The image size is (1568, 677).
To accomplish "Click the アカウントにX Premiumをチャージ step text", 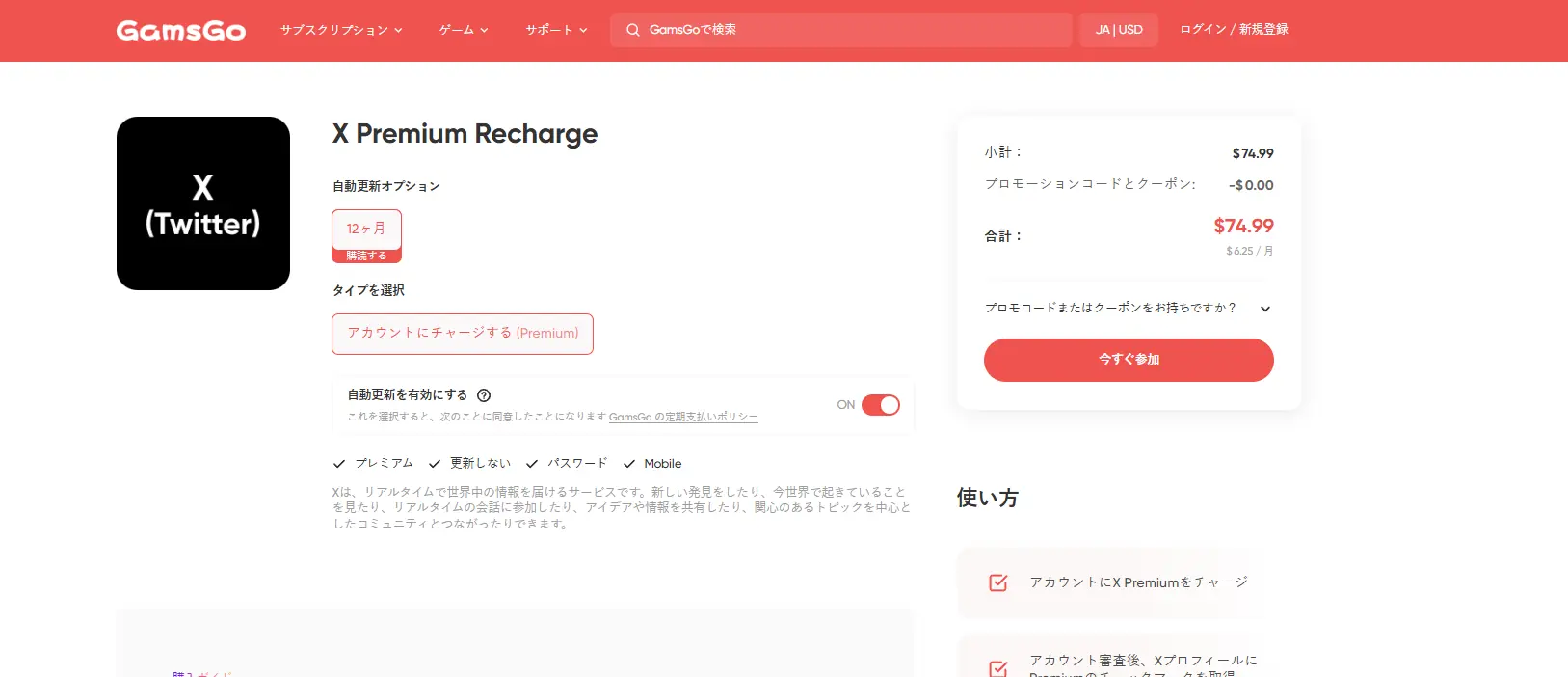I will point(1138,582).
